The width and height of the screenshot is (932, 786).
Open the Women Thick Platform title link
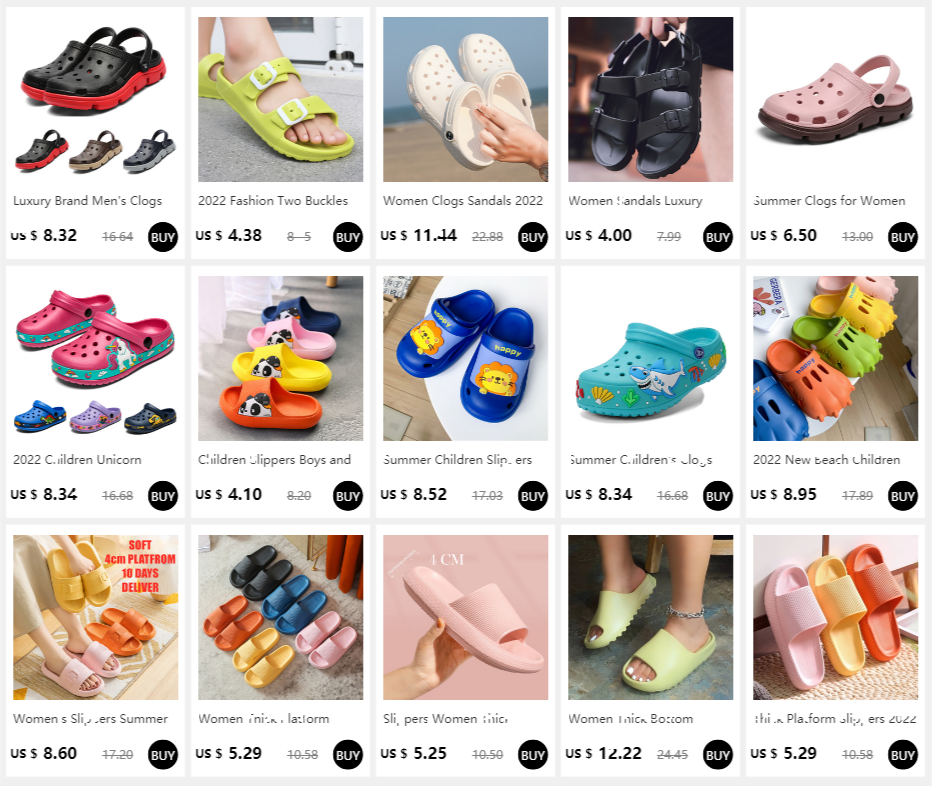[x=264, y=718]
